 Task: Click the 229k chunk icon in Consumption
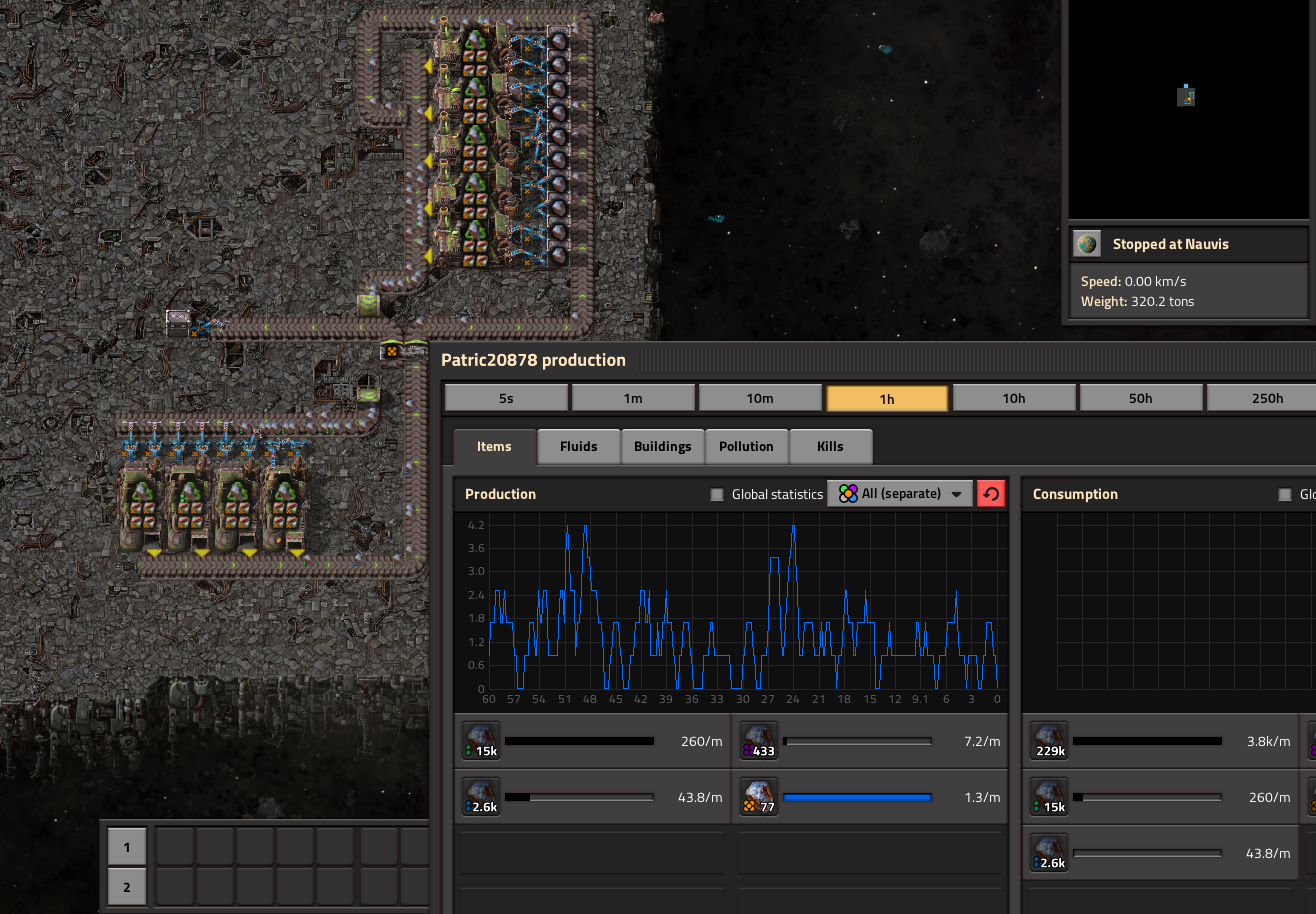(1049, 741)
